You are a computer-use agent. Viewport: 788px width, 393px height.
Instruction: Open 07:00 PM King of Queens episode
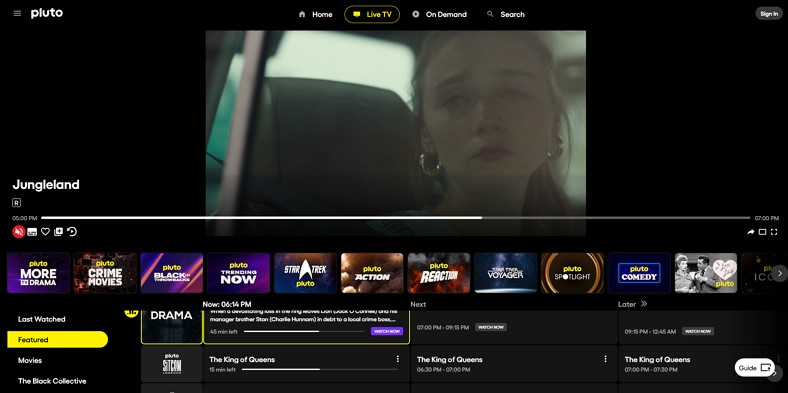point(703,364)
